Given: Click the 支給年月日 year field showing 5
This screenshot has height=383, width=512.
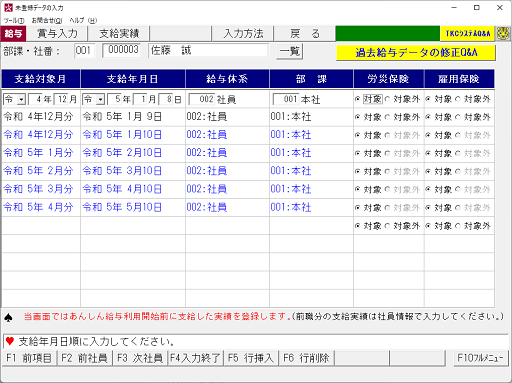Looking at the screenshot, I should point(114,99).
